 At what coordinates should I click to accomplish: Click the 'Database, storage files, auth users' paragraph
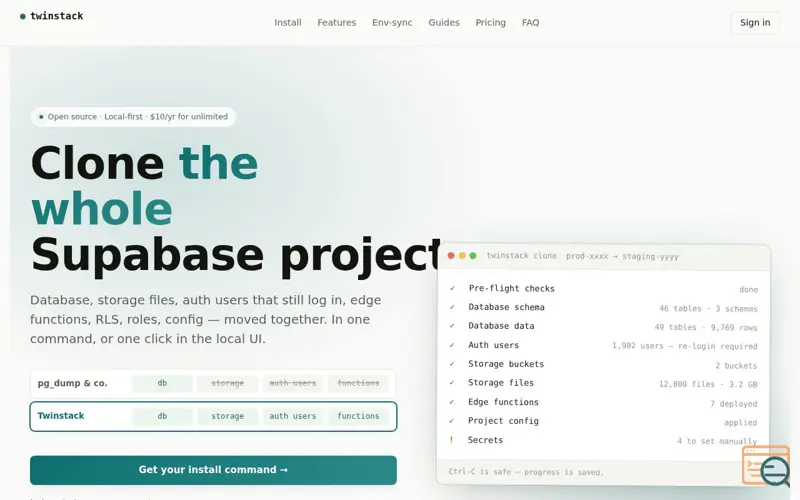(206, 319)
